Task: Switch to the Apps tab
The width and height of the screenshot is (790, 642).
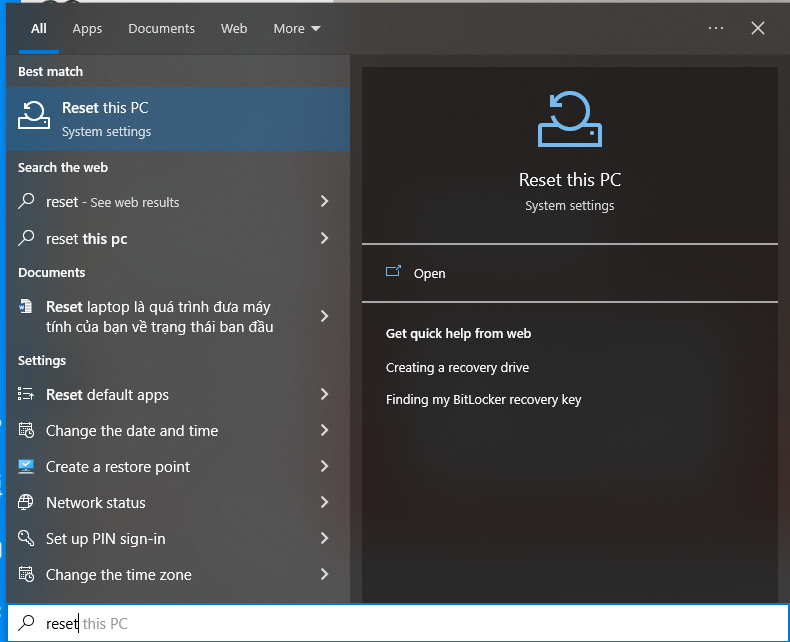Action: pos(87,29)
